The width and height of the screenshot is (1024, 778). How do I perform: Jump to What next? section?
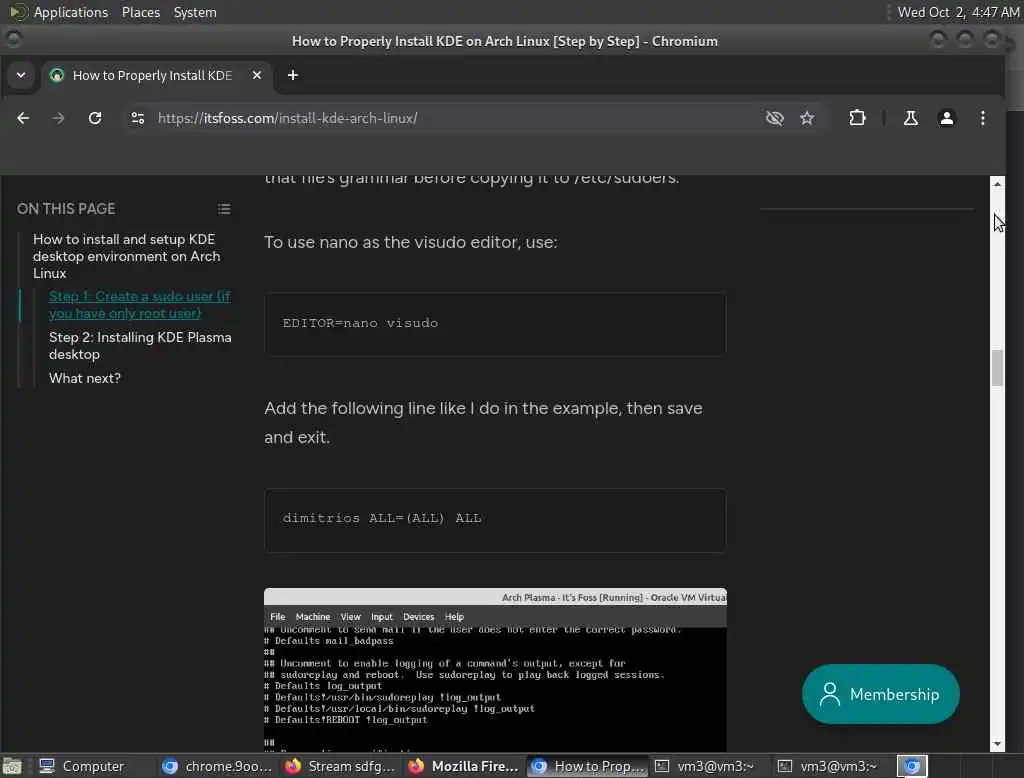click(85, 378)
